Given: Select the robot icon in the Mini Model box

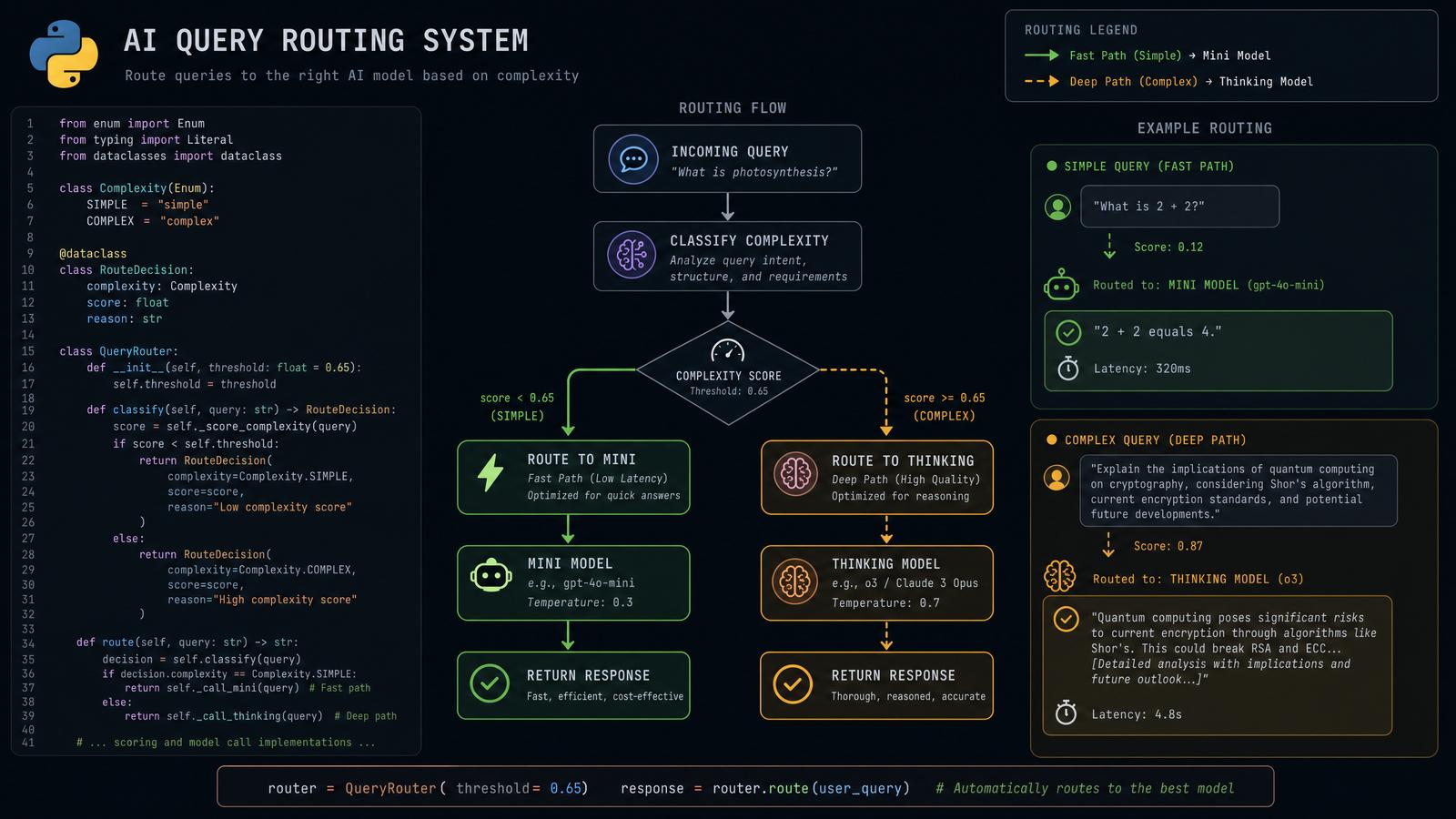Looking at the screenshot, I should pos(491,577).
